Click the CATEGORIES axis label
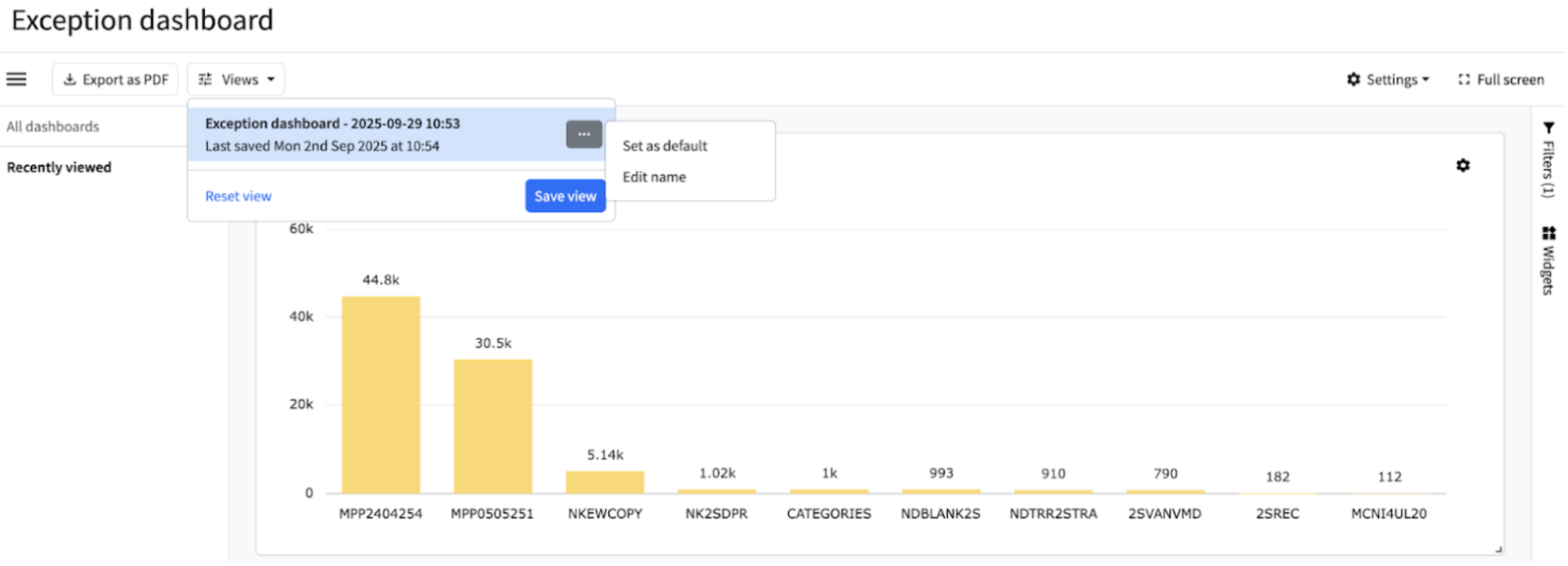This screenshot has height=566, width=1568. tap(829, 513)
